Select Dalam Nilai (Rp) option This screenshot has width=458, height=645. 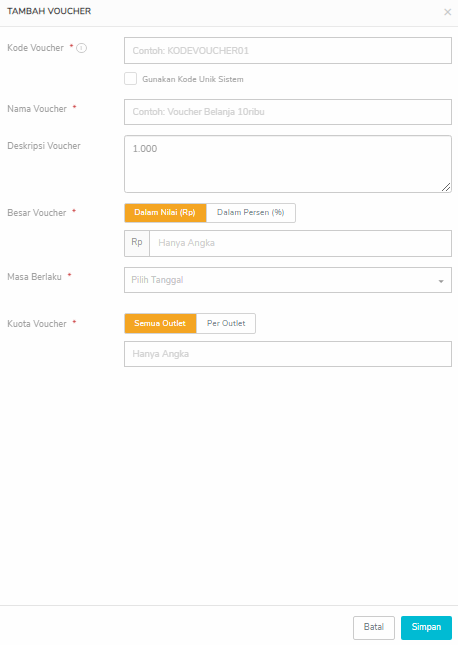tap(165, 213)
